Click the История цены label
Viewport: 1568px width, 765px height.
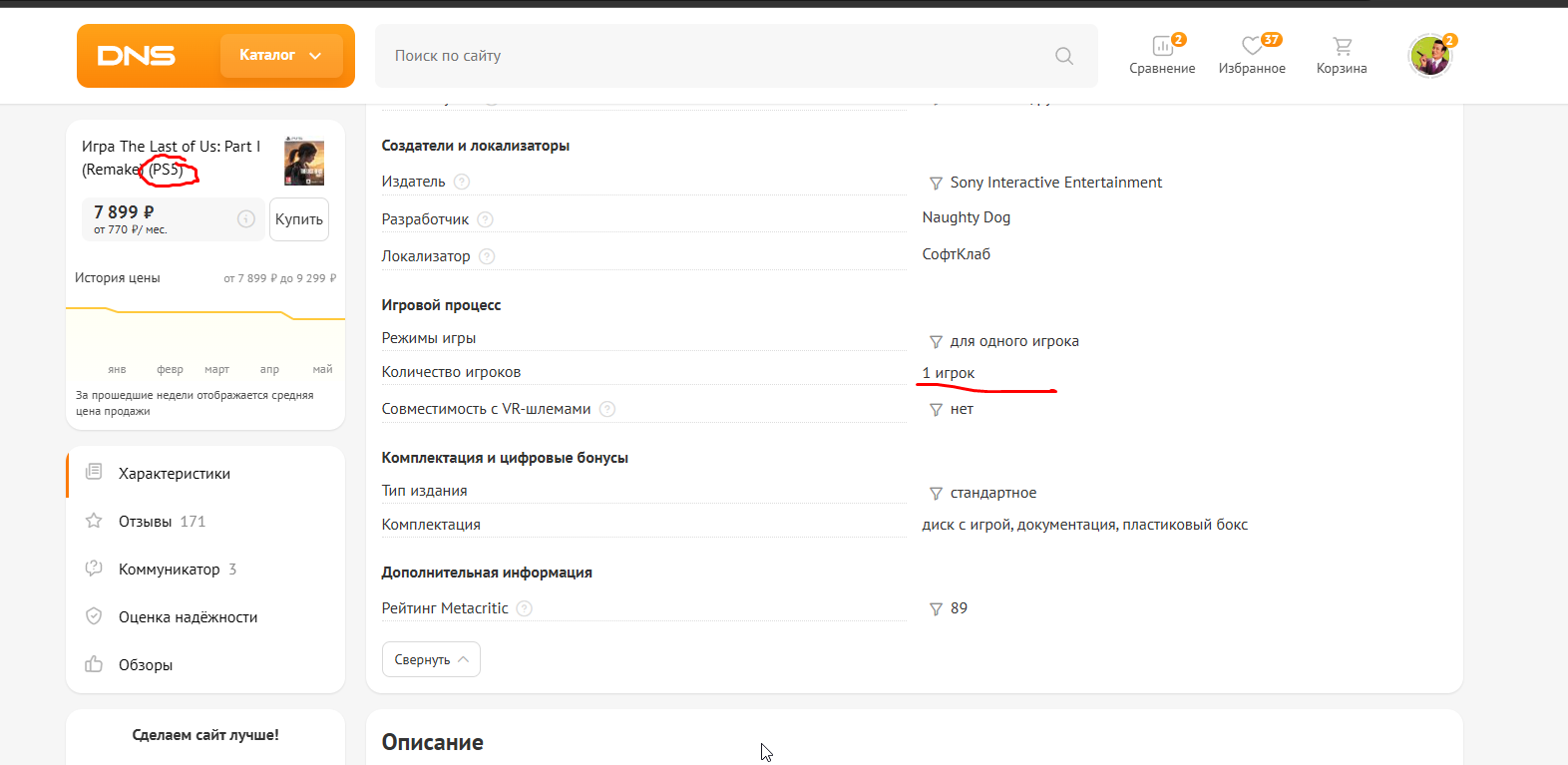[x=118, y=278]
